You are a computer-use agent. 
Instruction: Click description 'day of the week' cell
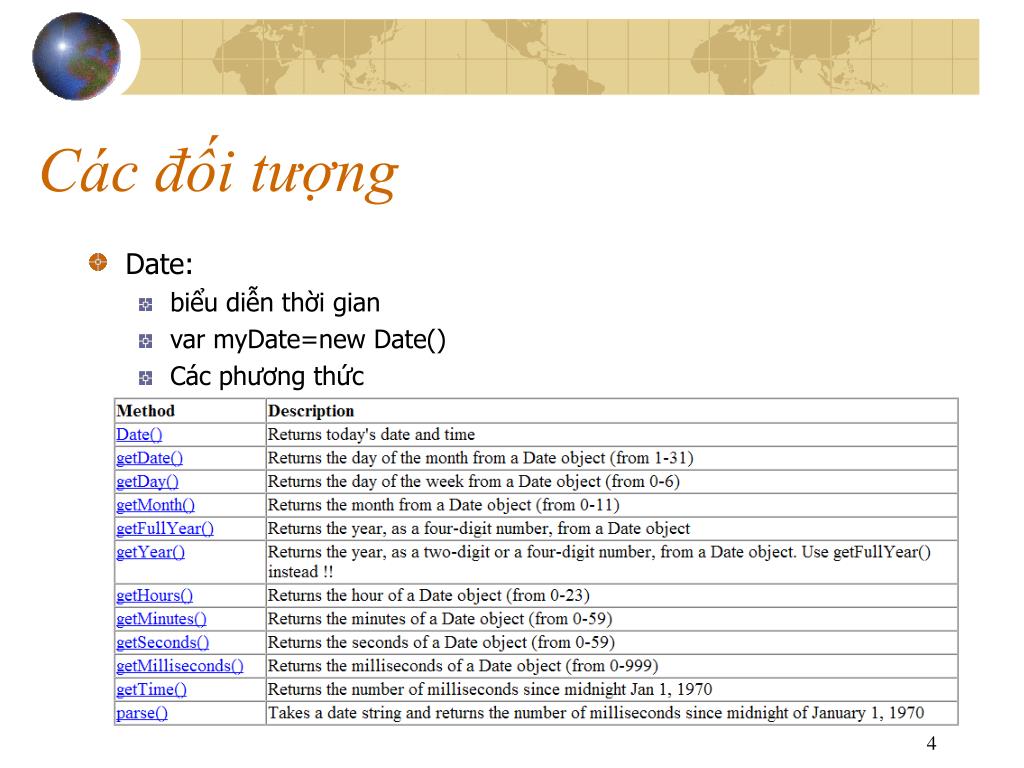pyautogui.click(x=612, y=482)
